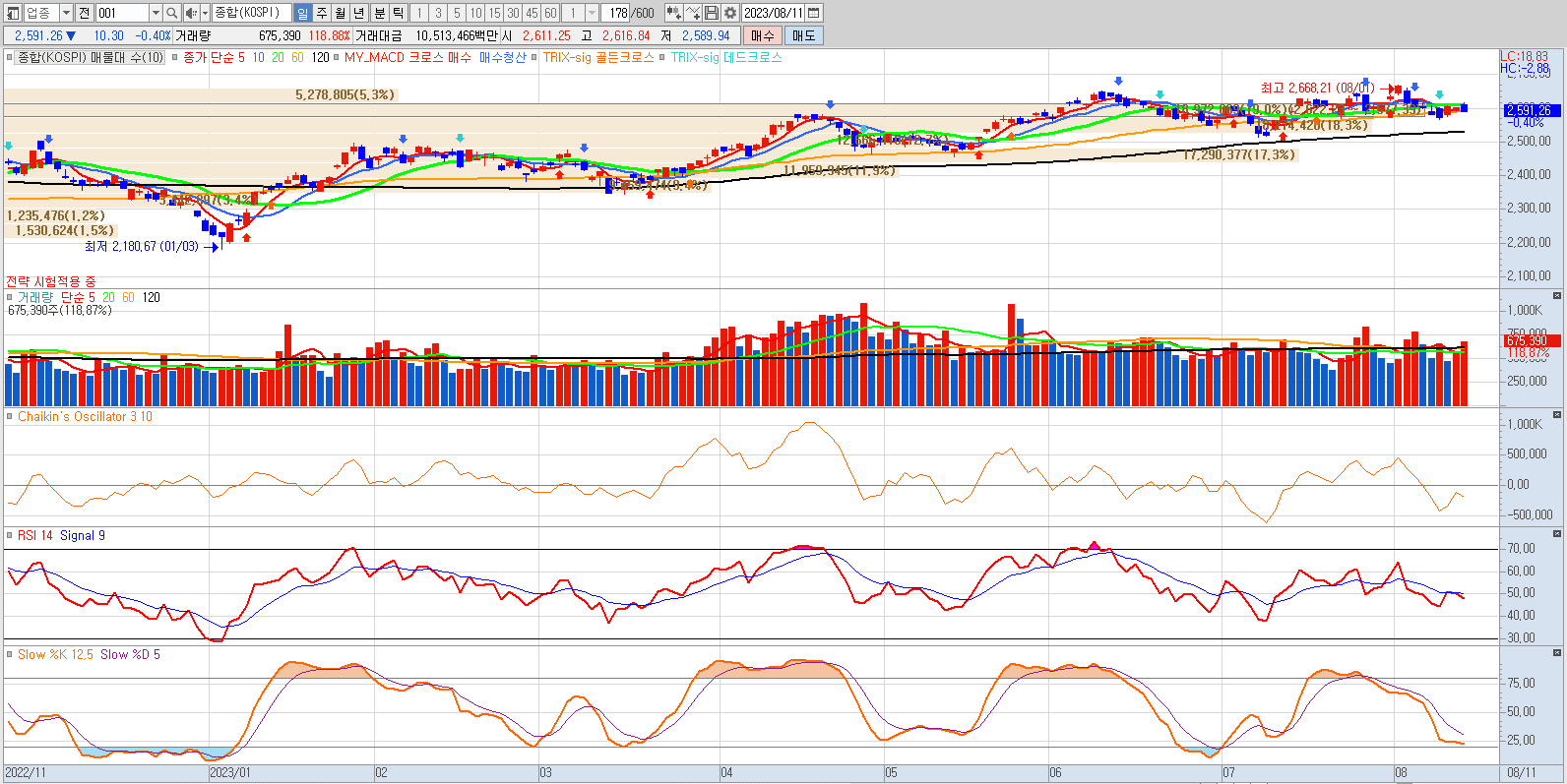Click the chart layout icon at toolbar start
Screen dimensions: 1567x784
[13, 13]
